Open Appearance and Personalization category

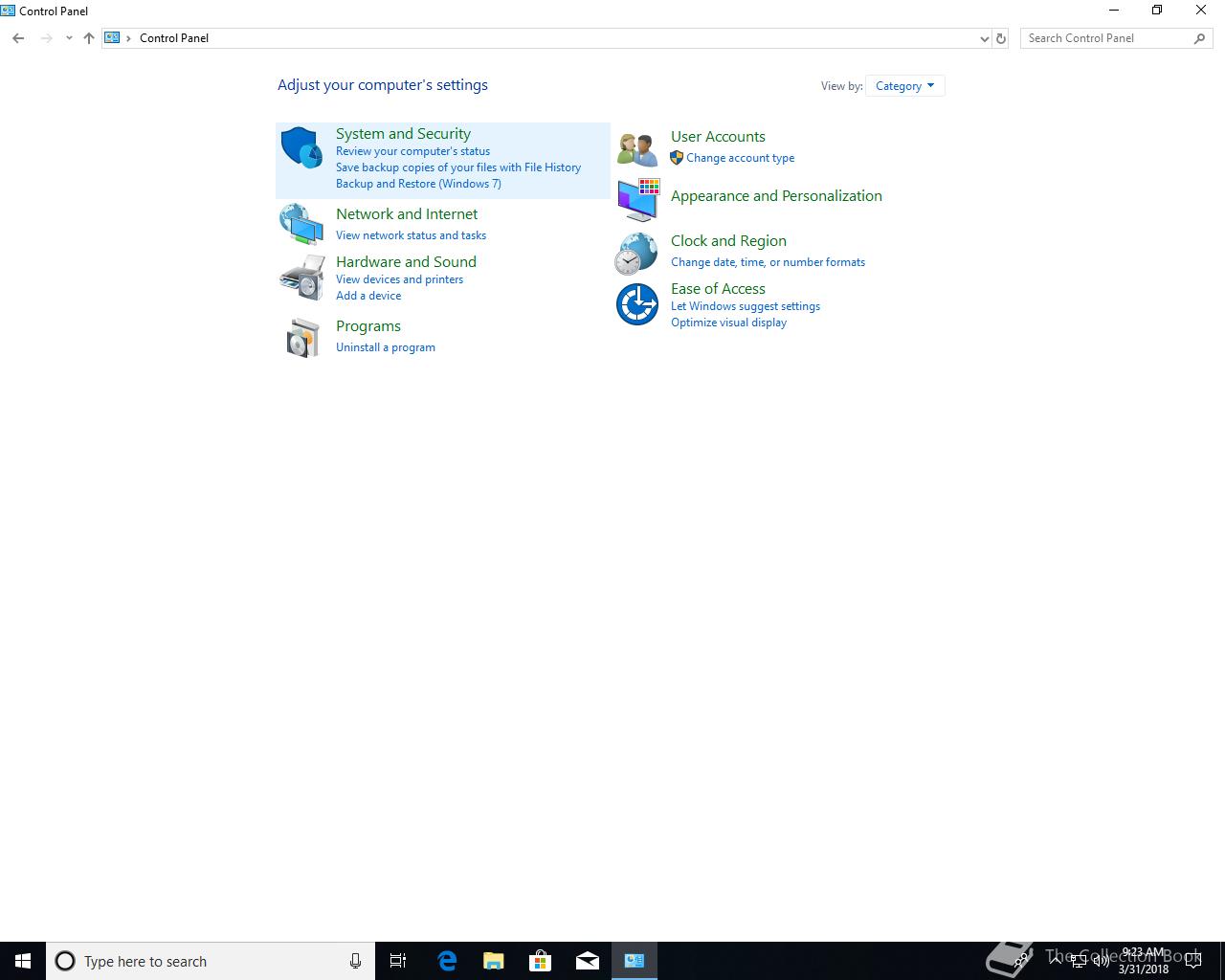click(x=776, y=196)
